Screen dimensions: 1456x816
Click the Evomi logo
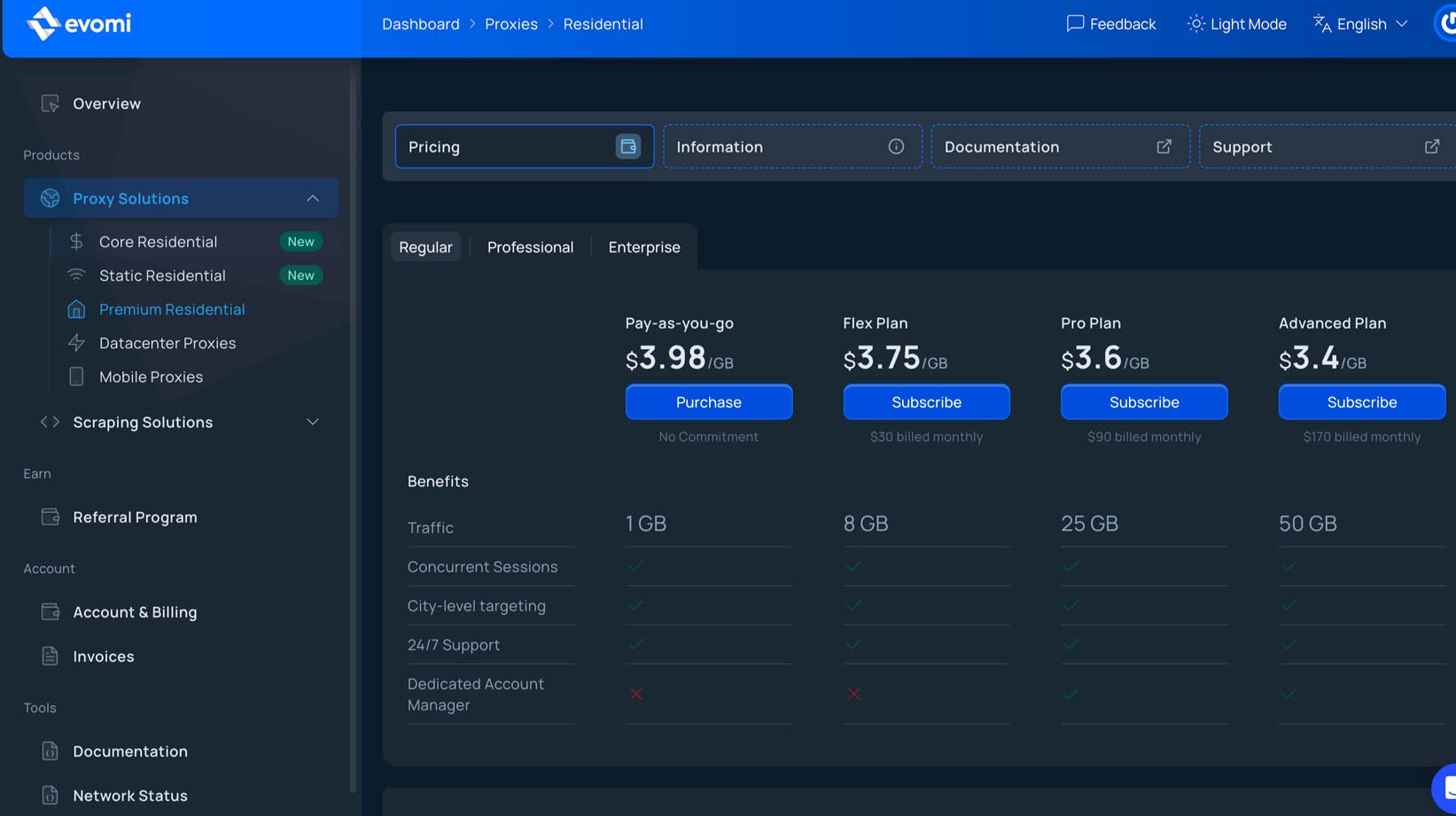79,24
